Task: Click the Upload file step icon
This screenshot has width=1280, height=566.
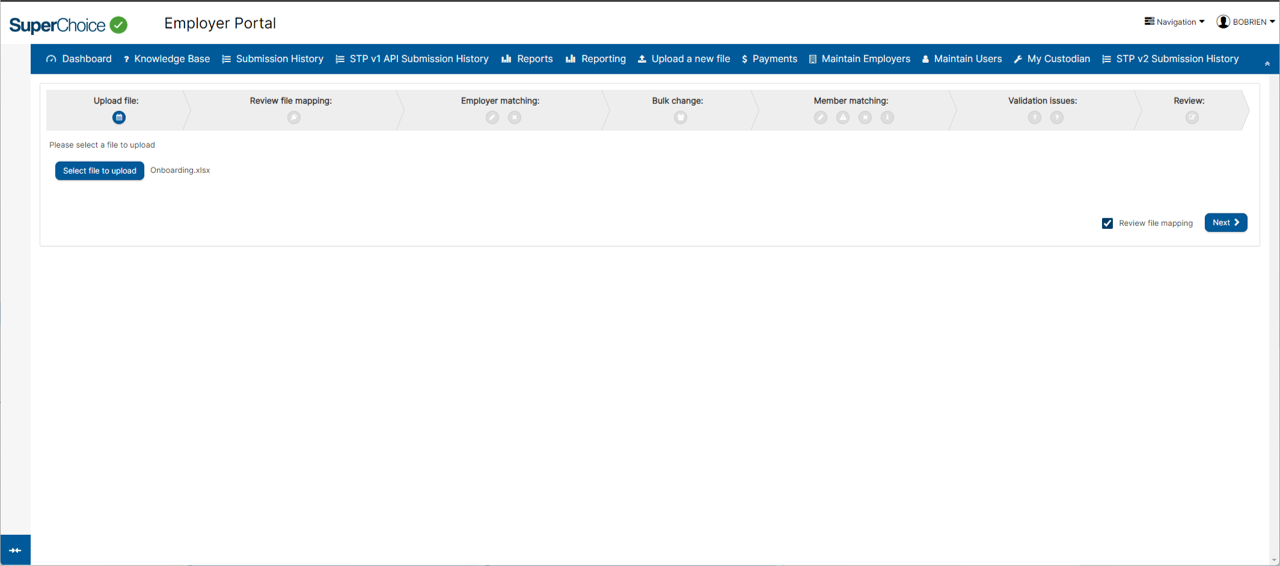Action: click(x=119, y=117)
